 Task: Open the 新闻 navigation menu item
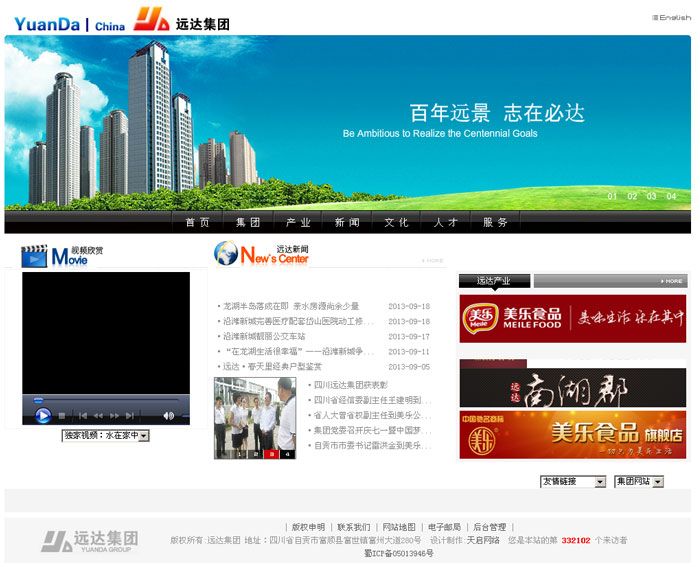tap(347, 222)
